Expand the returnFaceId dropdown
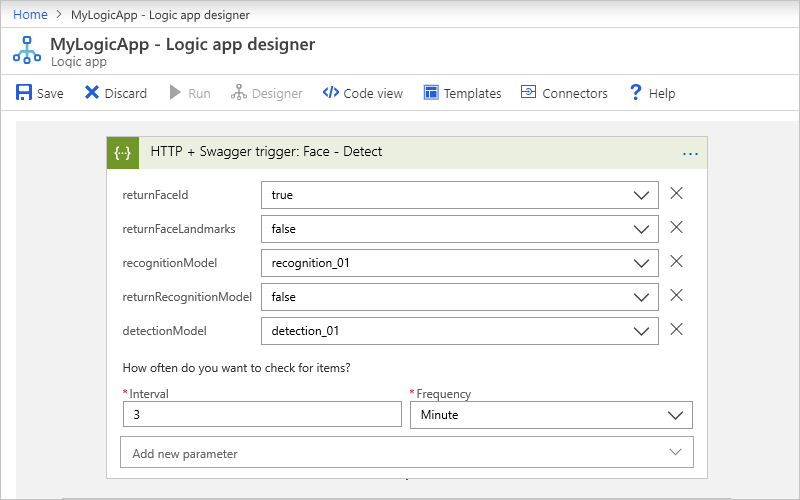 coord(642,195)
